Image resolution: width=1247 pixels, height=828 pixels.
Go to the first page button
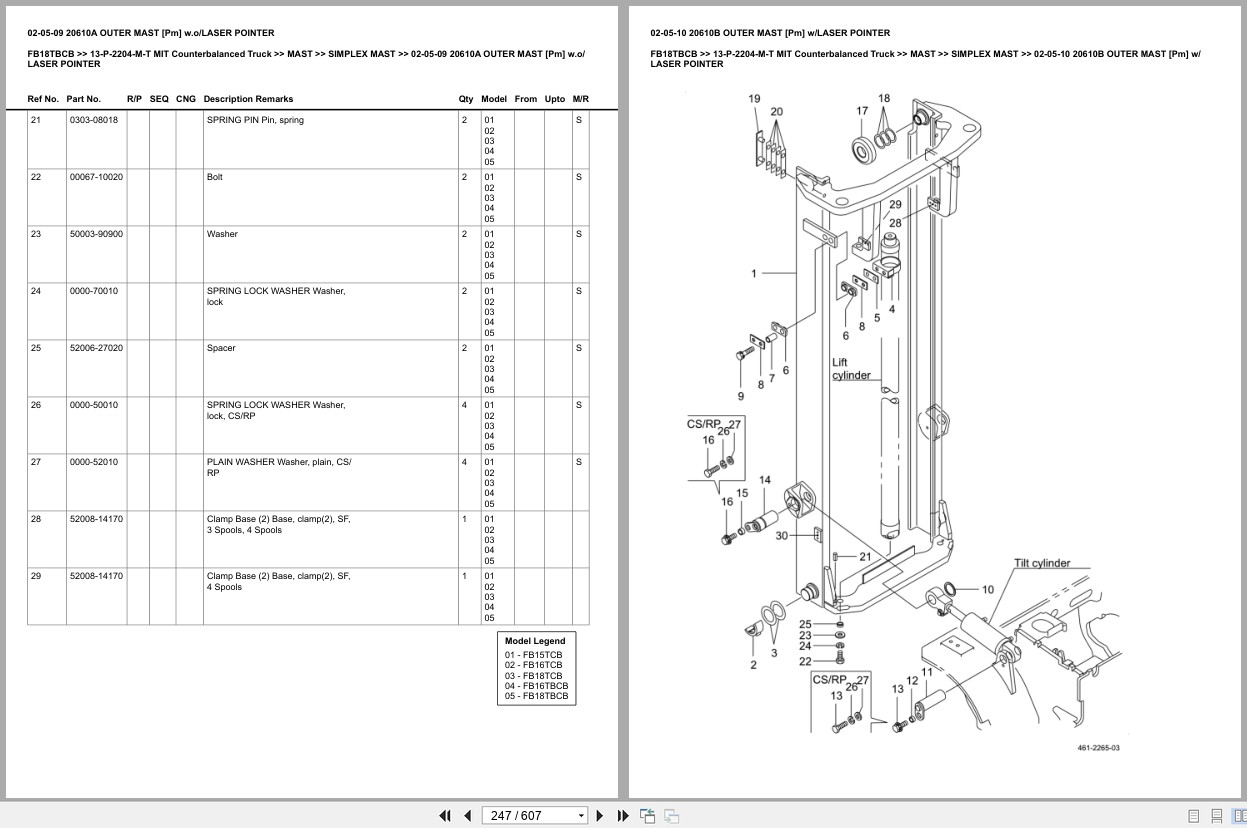445,815
